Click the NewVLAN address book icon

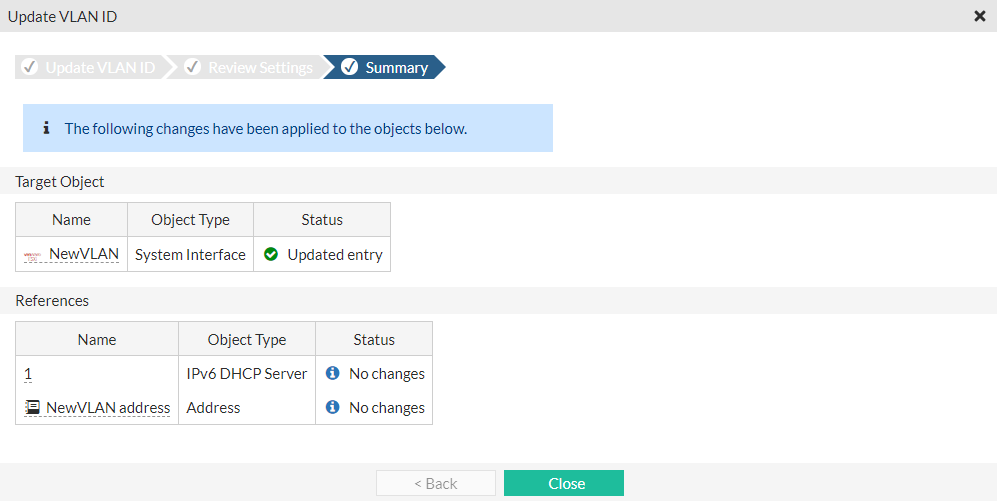pos(33,408)
